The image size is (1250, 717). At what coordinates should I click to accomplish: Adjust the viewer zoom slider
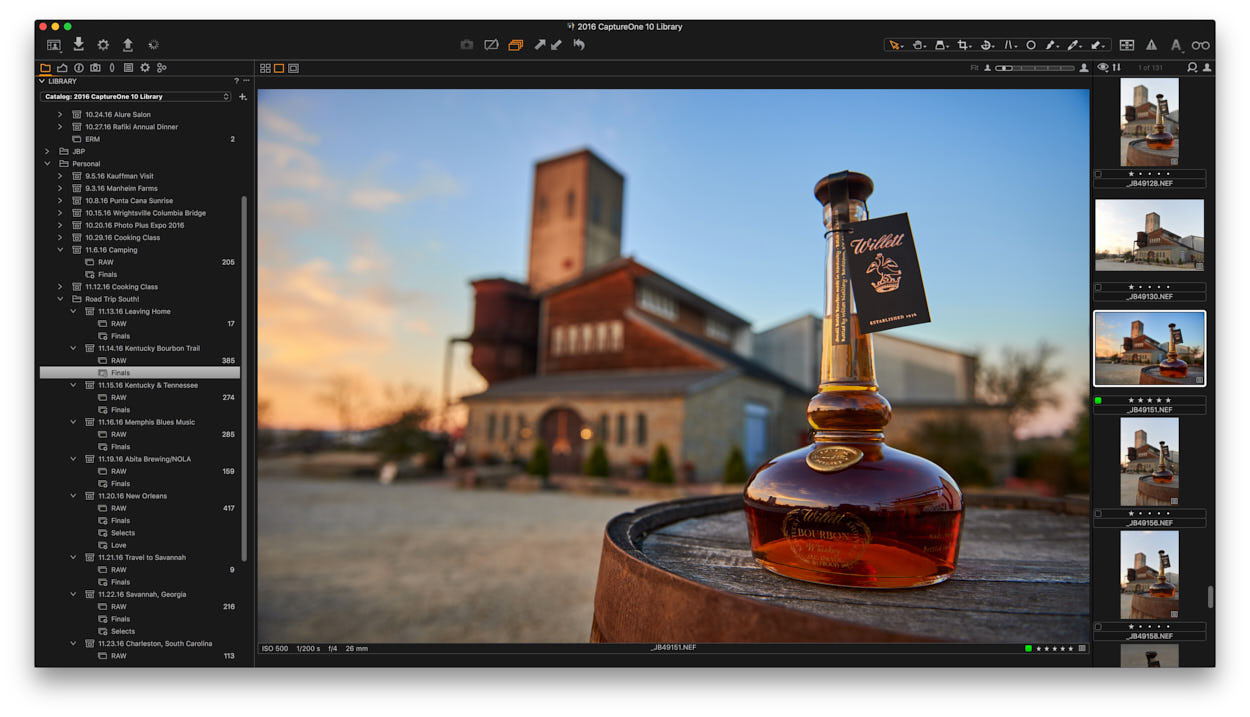coord(1035,68)
